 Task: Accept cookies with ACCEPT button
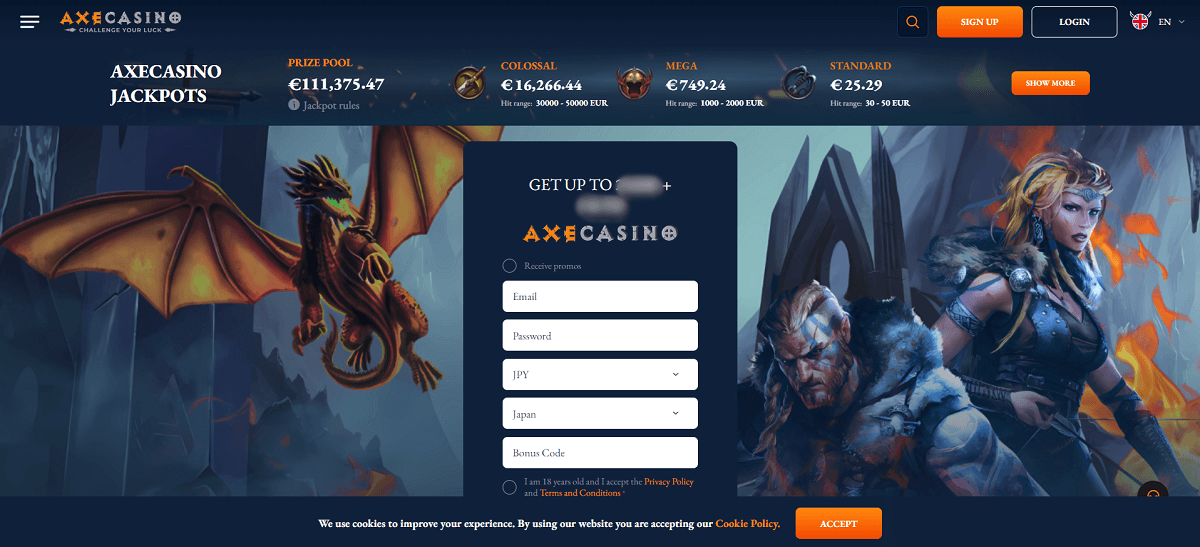[x=838, y=524]
